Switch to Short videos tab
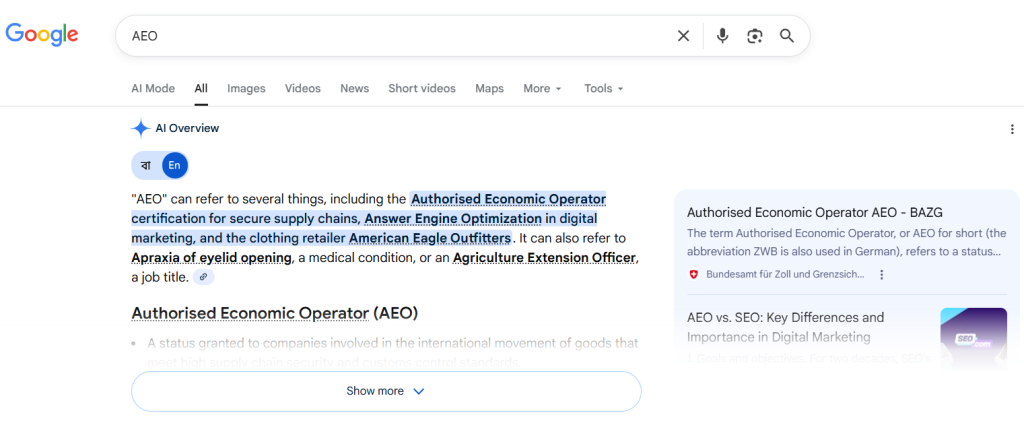Viewport: 1024px width, 421px height. pyautogui.click(x=422, y=88)
